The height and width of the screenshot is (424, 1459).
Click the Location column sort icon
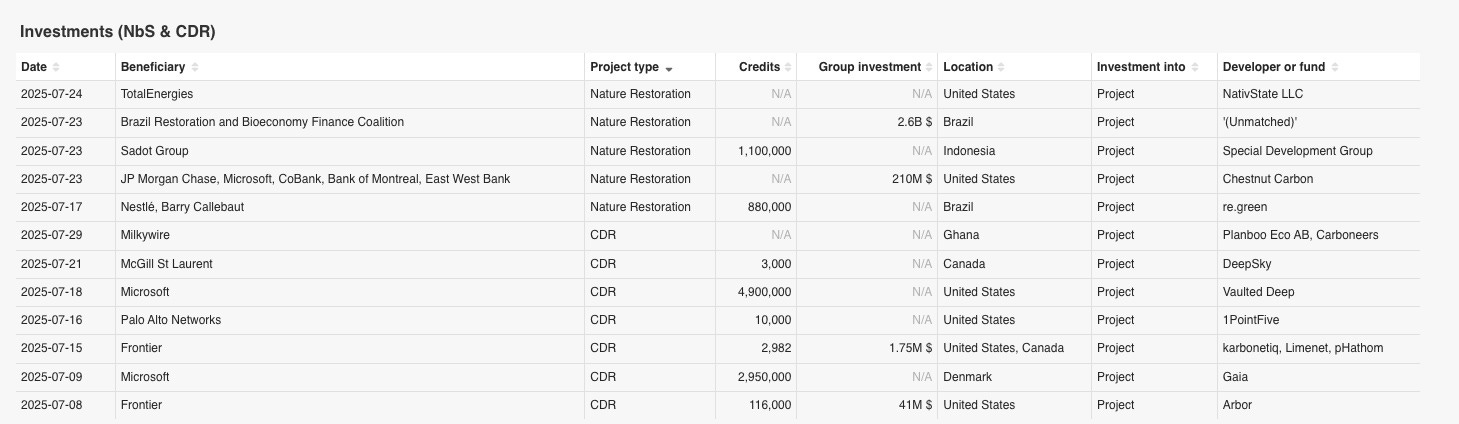click(x=1001, y=67)
